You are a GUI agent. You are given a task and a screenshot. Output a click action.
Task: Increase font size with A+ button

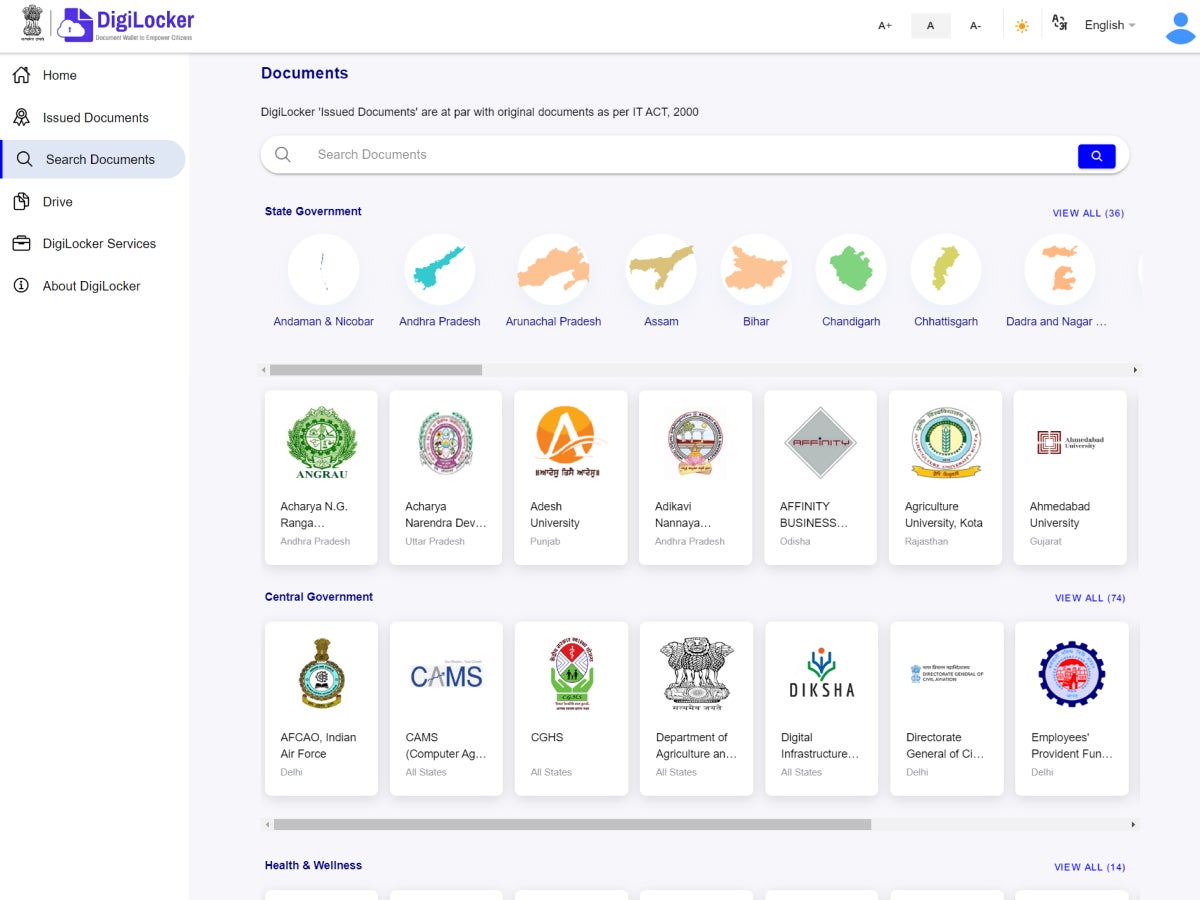[885, 26]
